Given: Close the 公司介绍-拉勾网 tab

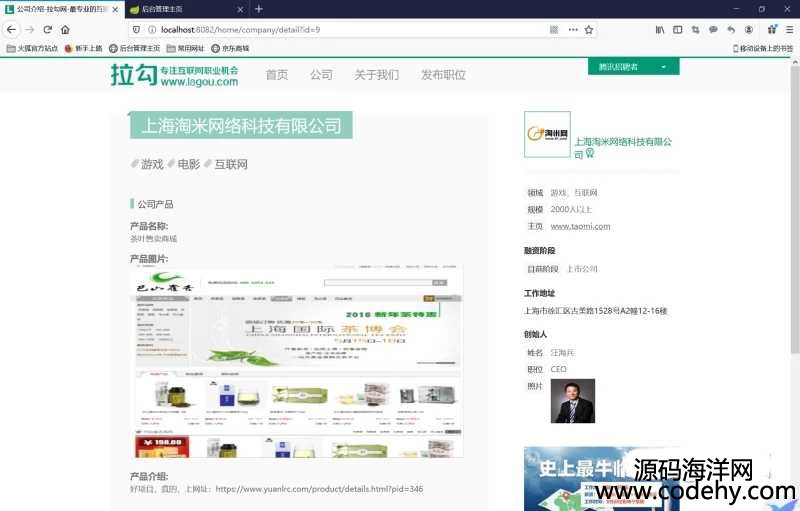Looking at the screenshot, I should [115, 9].
